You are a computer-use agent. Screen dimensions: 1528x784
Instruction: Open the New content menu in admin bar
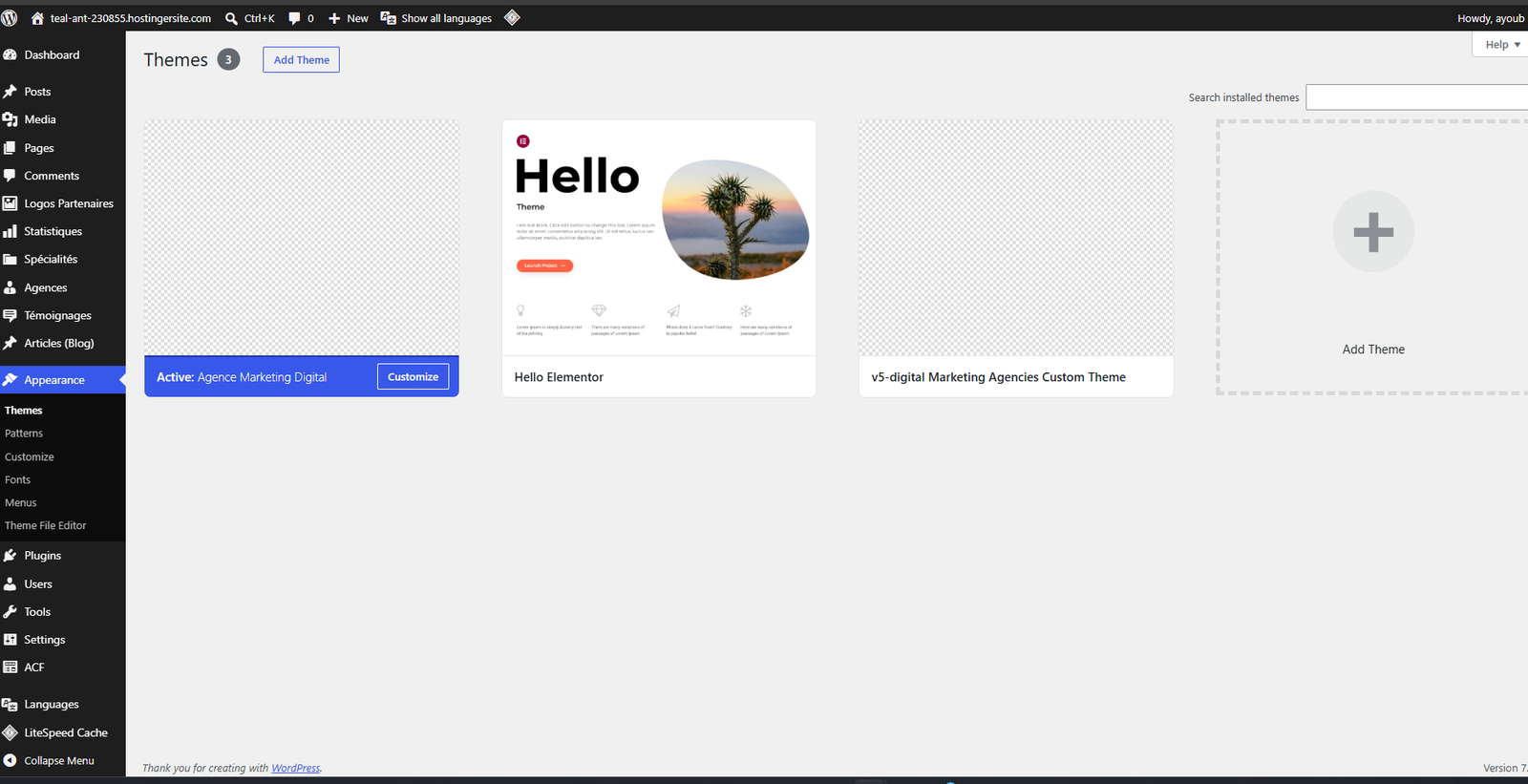[x=348, y=18]
